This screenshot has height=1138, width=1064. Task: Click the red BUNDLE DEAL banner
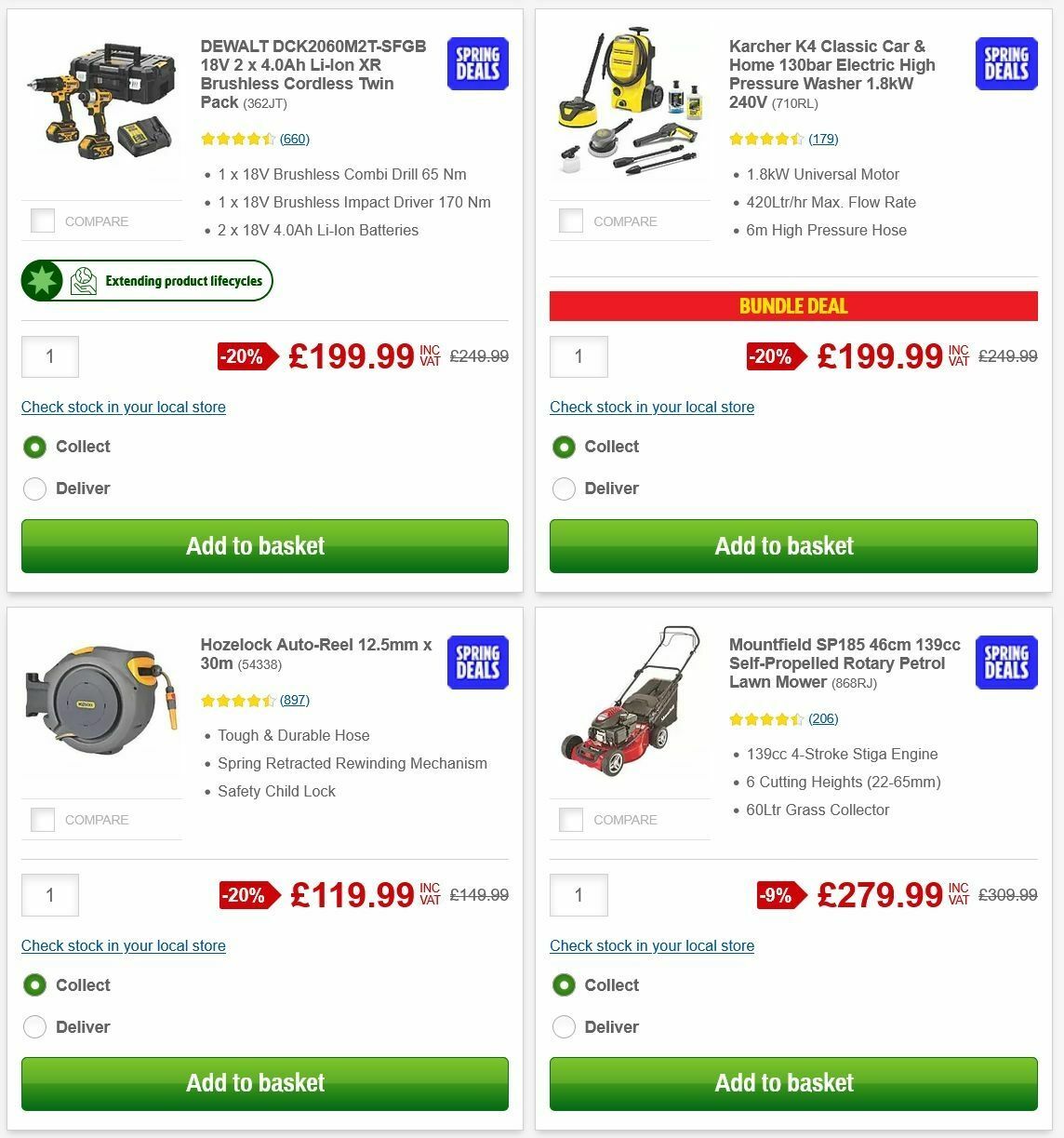[792, 306]
